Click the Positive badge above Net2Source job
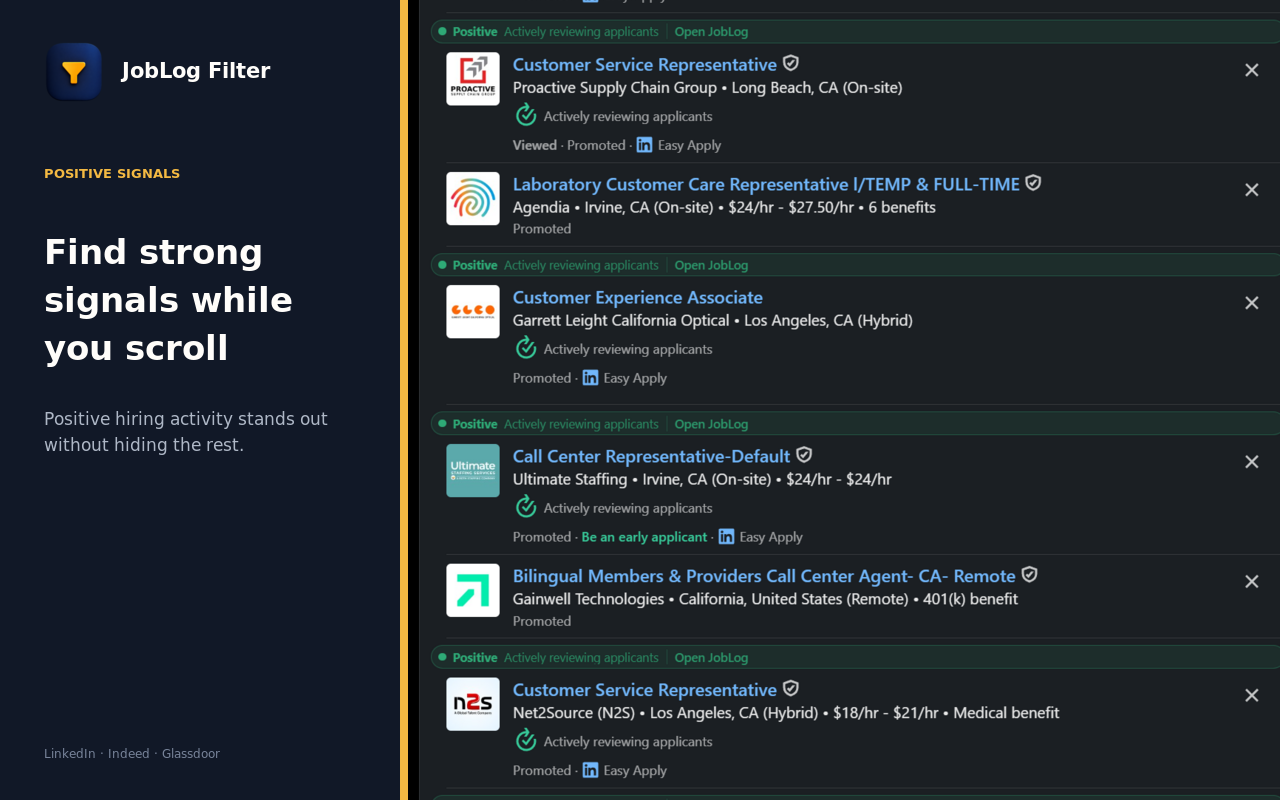 (x=468, y=658)
